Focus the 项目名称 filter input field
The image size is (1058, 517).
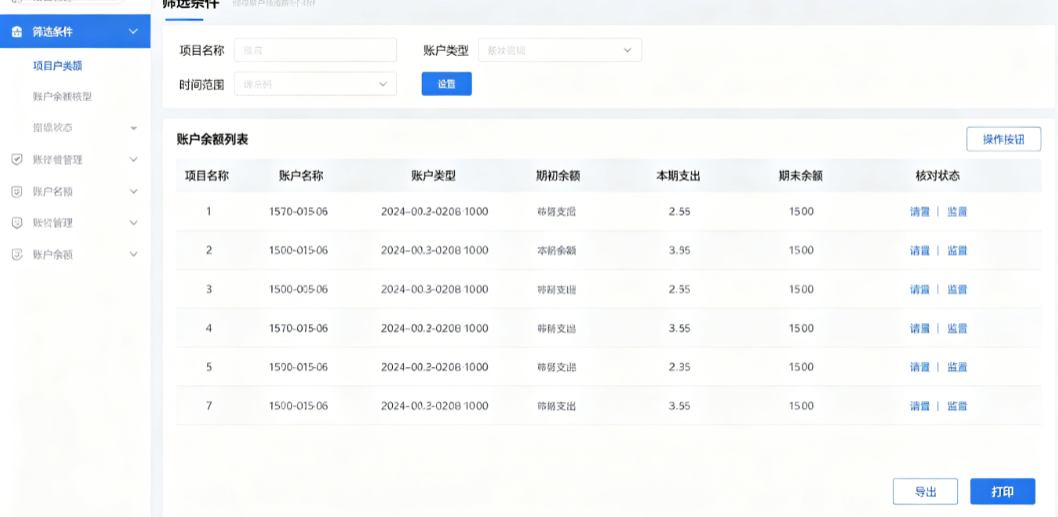315,50
